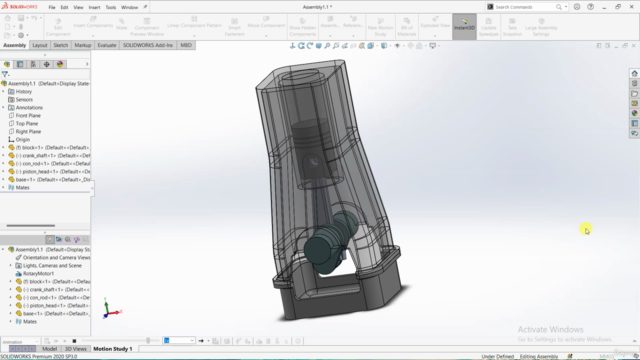Open the Help question mark icon

591,7
